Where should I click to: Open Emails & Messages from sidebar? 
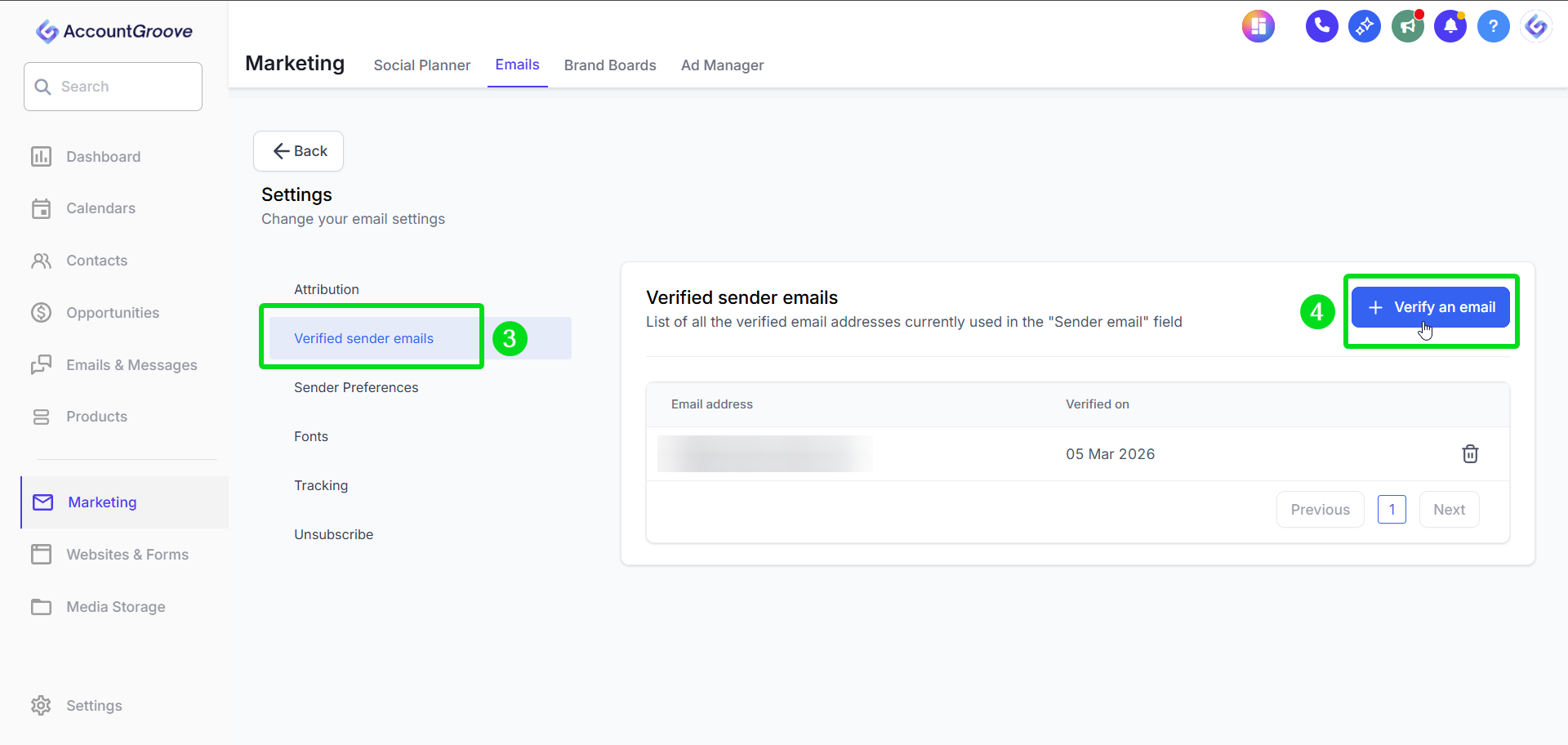pos(131,365)
